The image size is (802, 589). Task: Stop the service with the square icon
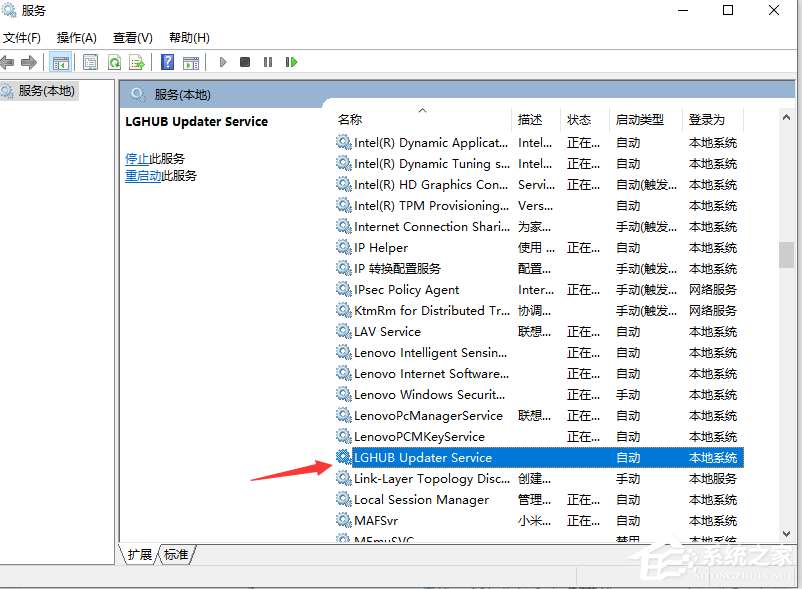pyautogui.click(x=245, y=62)
